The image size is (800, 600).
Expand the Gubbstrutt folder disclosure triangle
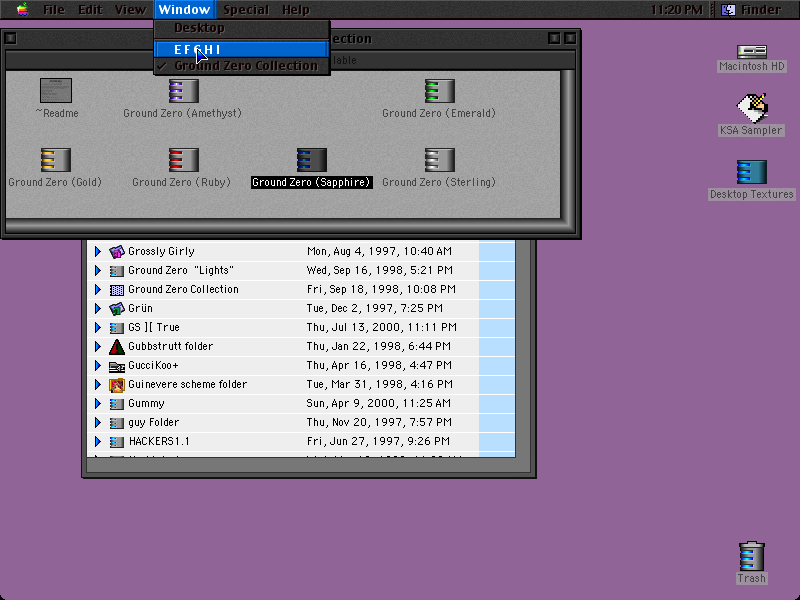pyautogui.click(x=97, y=346)
